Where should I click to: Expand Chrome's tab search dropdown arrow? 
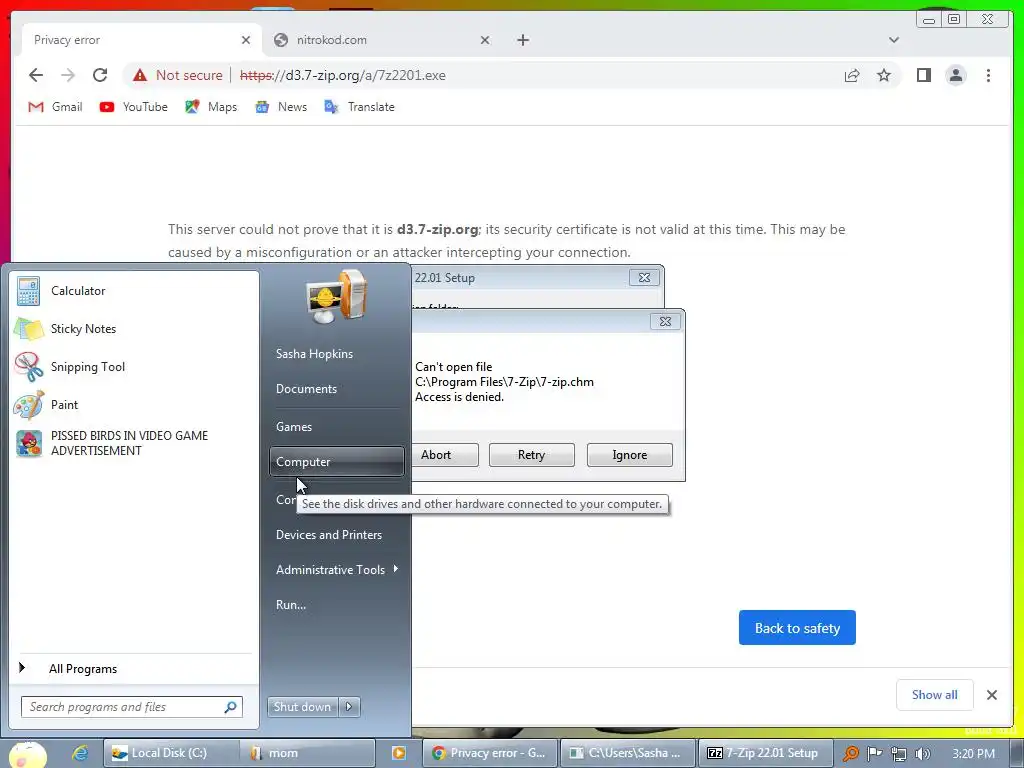[x=894, y=40]
